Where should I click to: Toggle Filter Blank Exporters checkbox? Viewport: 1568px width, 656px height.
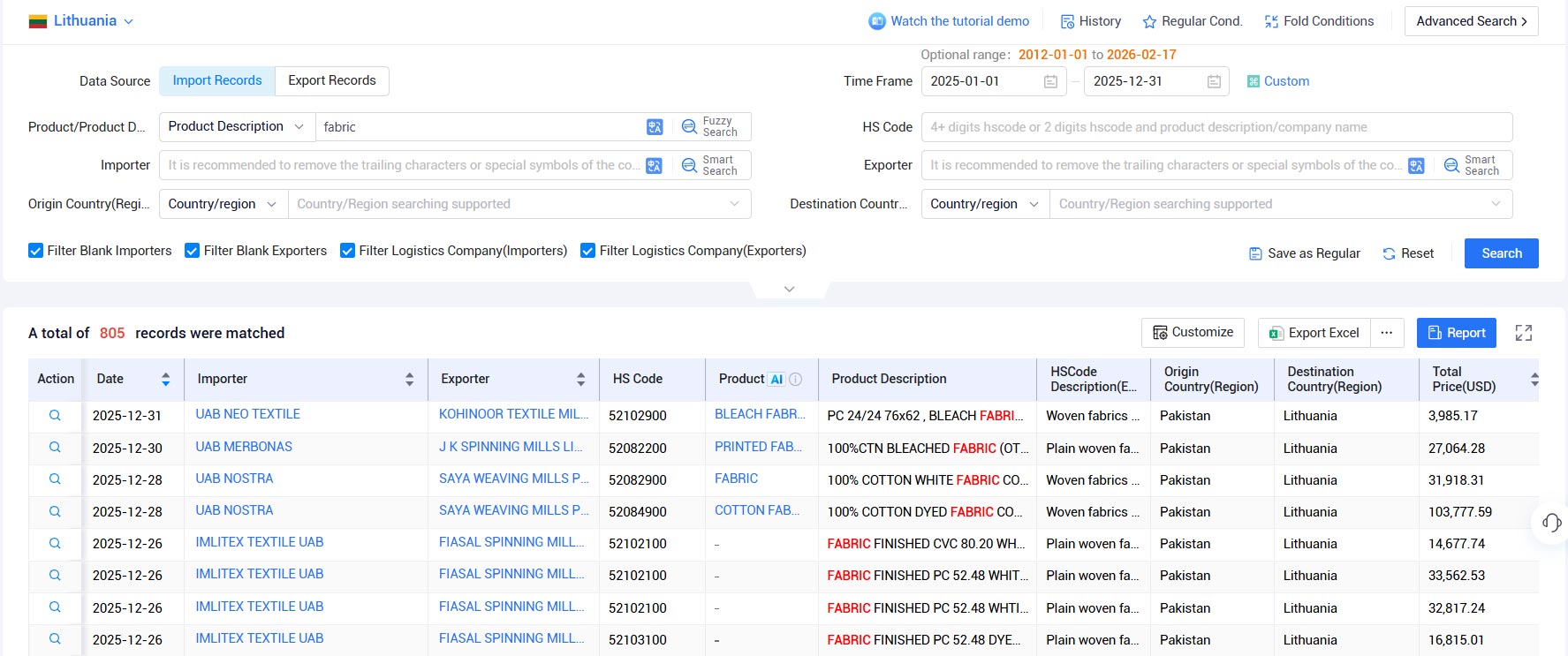[192, 251]
